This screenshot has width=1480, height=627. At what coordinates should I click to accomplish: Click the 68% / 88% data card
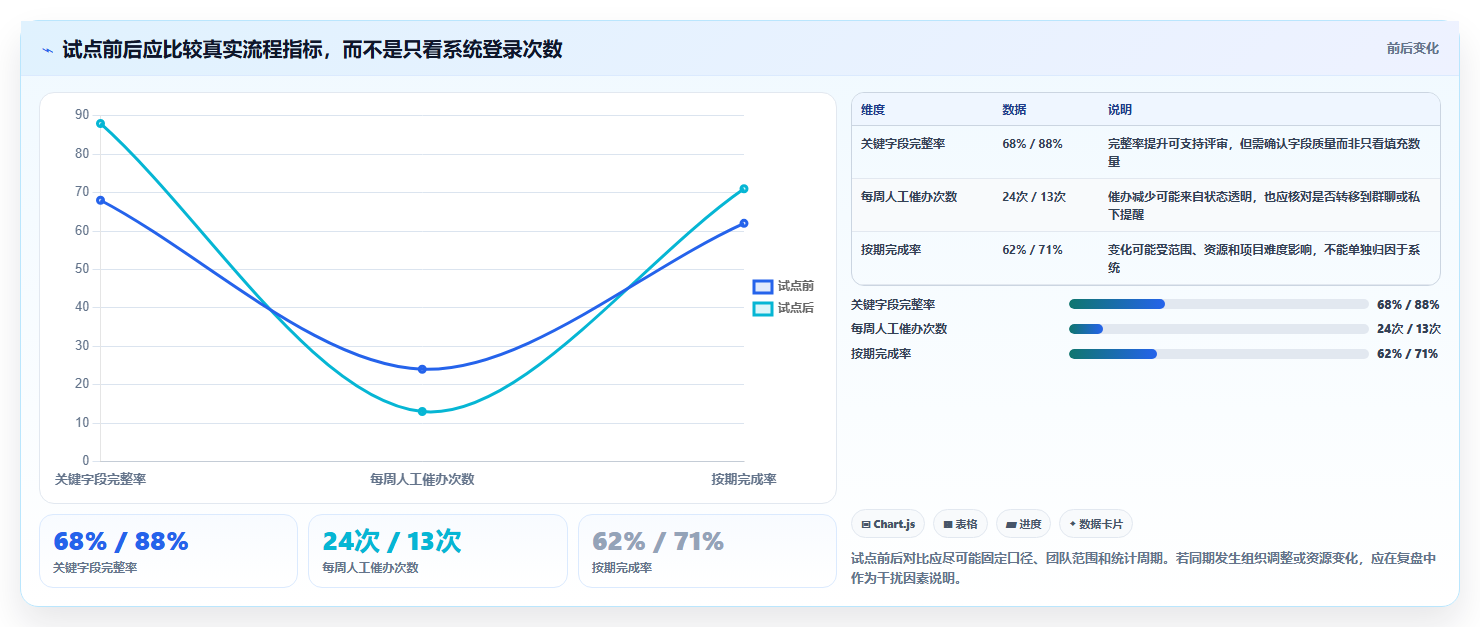click(x=168, y=551)
